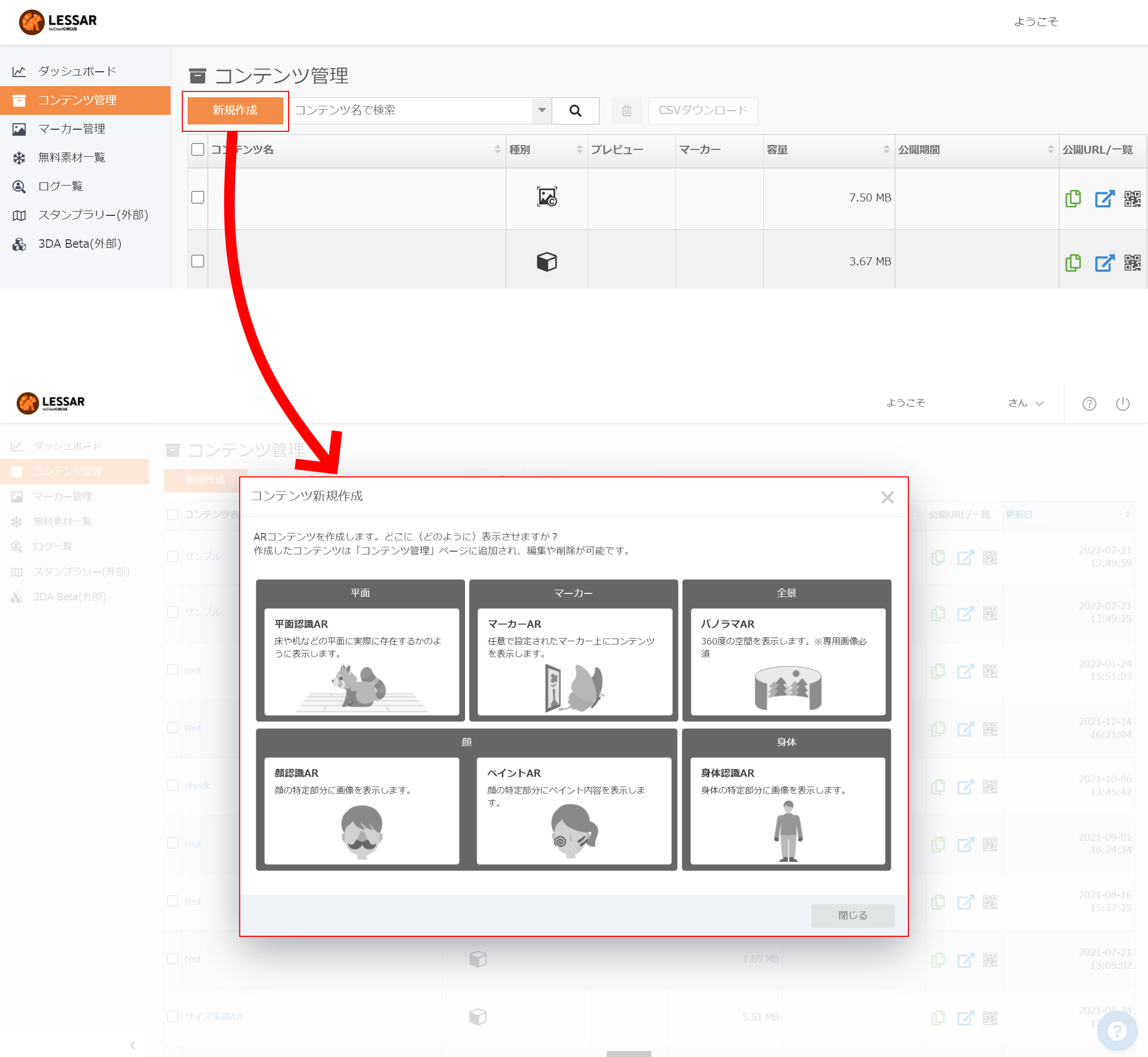
Task: Click the power logout icon
Action: 1123,404
